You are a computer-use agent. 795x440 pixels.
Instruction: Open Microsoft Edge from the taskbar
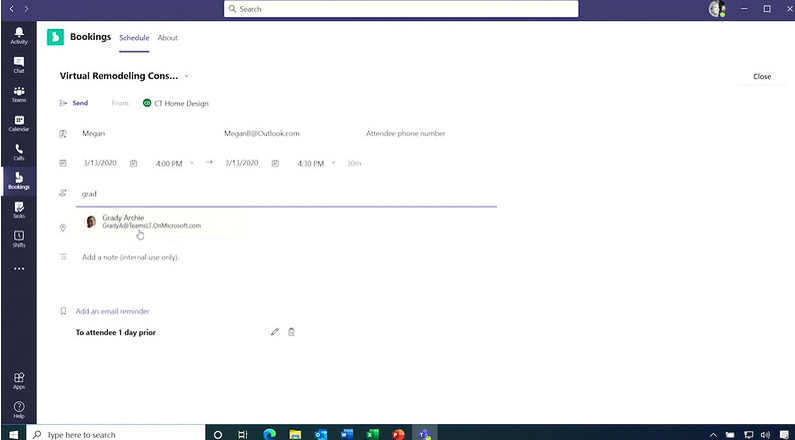[x=269, y=434]
